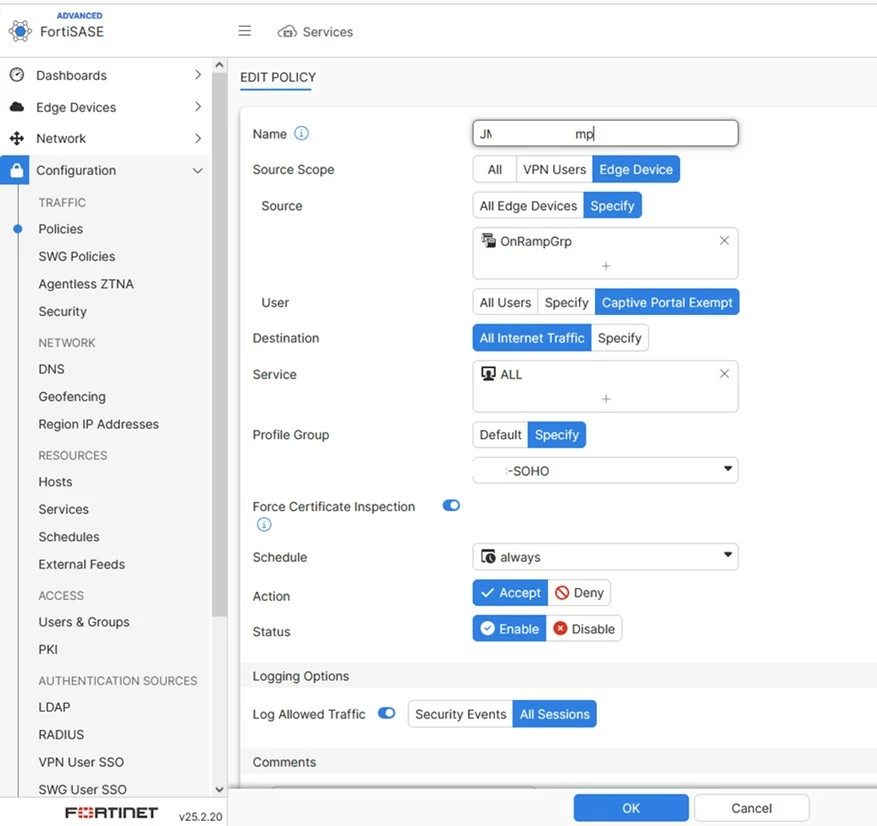This screenshot has height=826, width=877.
Task: Click OK to save policy
Action: coord(631,808)
